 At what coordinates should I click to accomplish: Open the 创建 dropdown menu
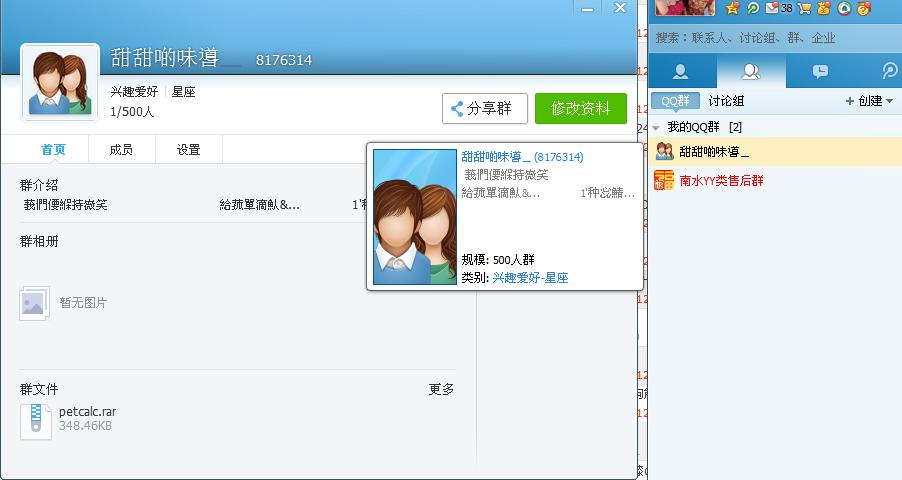click(869, 101)
